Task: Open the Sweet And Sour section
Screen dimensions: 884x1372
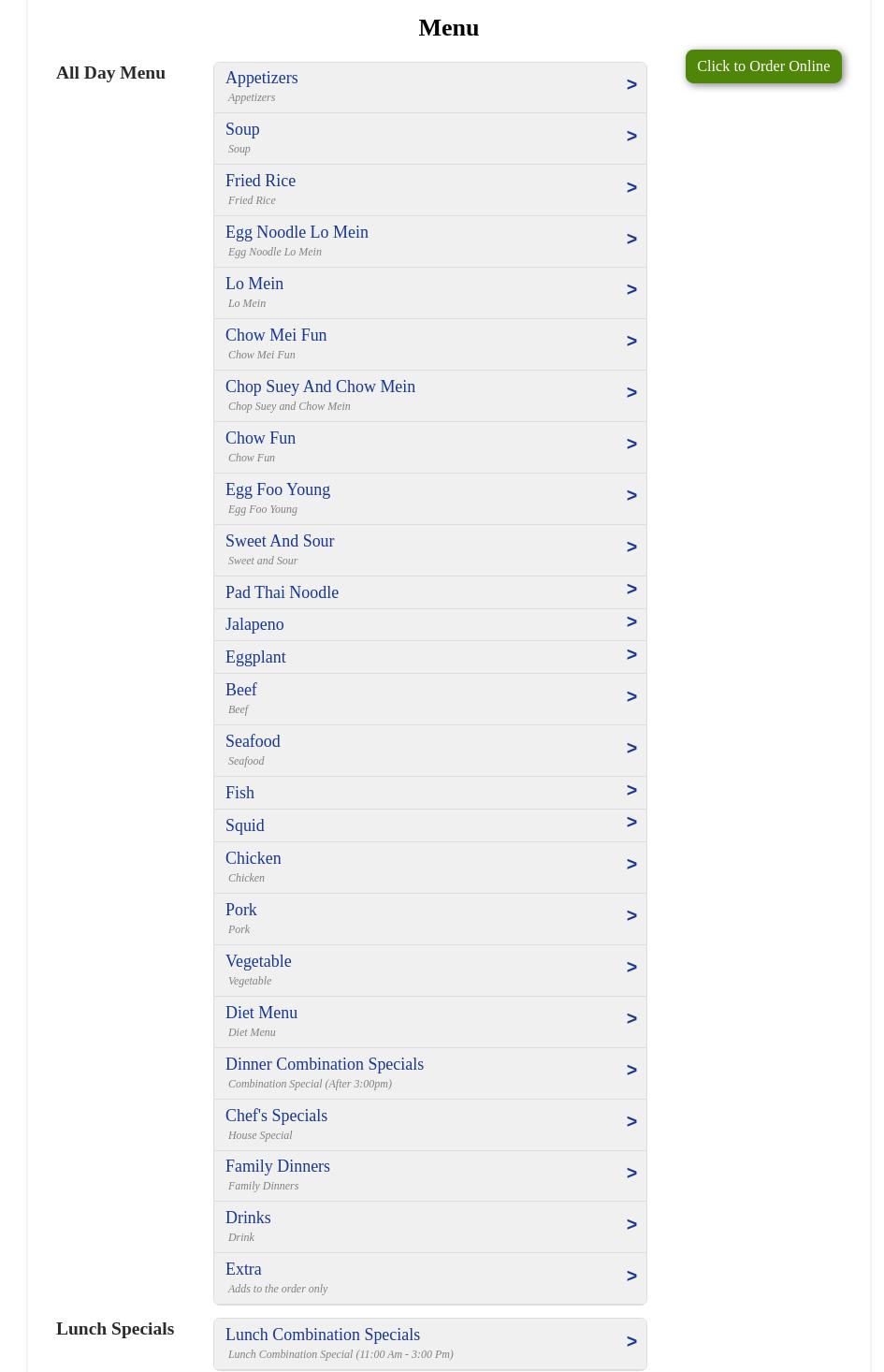Action: (280, 541)
